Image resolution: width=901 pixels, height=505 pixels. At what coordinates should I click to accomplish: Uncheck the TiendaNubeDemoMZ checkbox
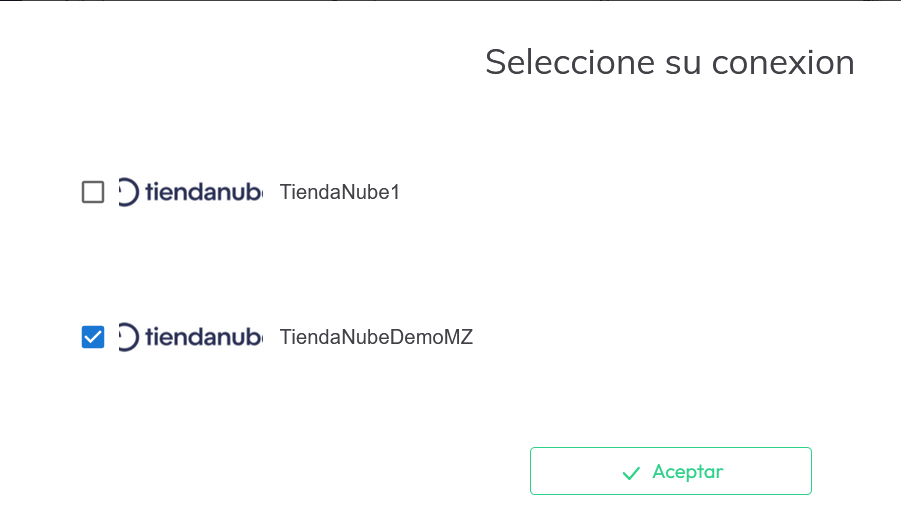coord(93,338)
